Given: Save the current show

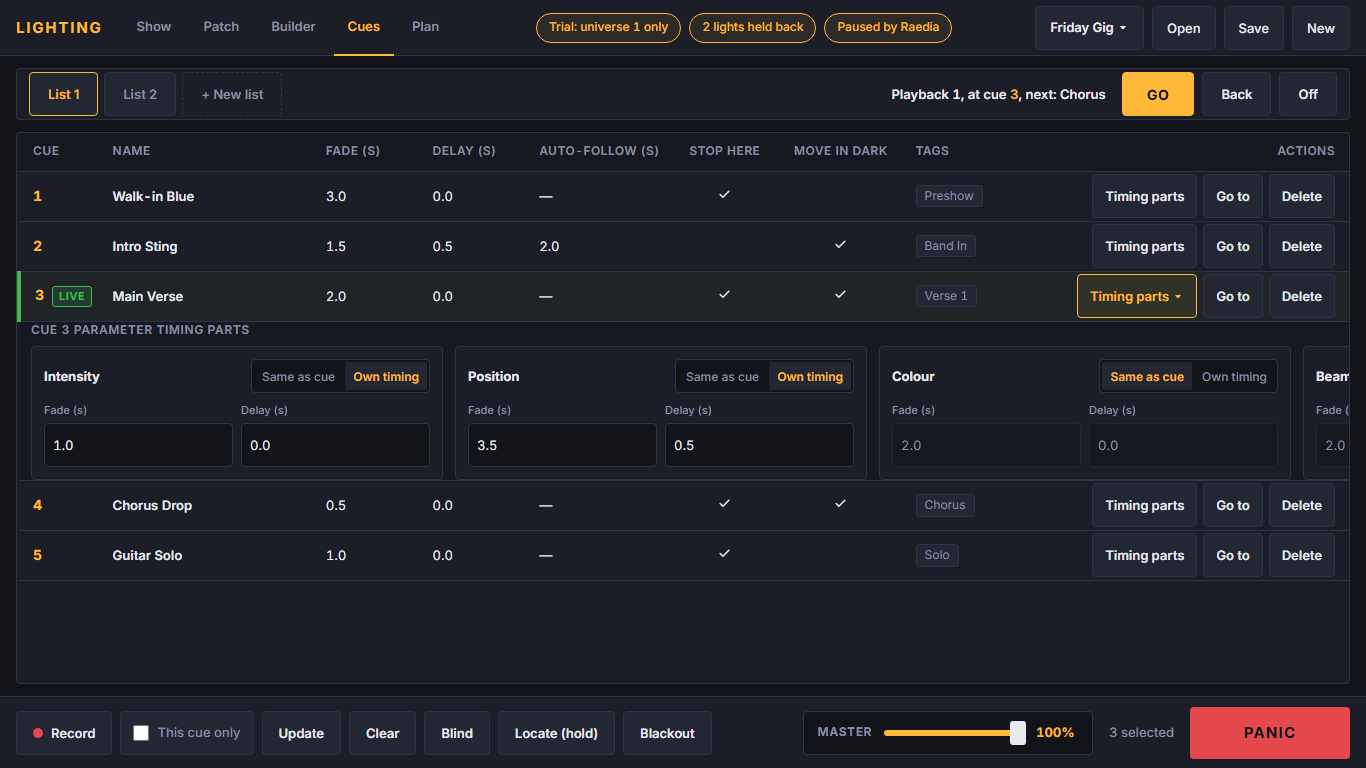Looking at the screenshot, I should point(1253,28).
